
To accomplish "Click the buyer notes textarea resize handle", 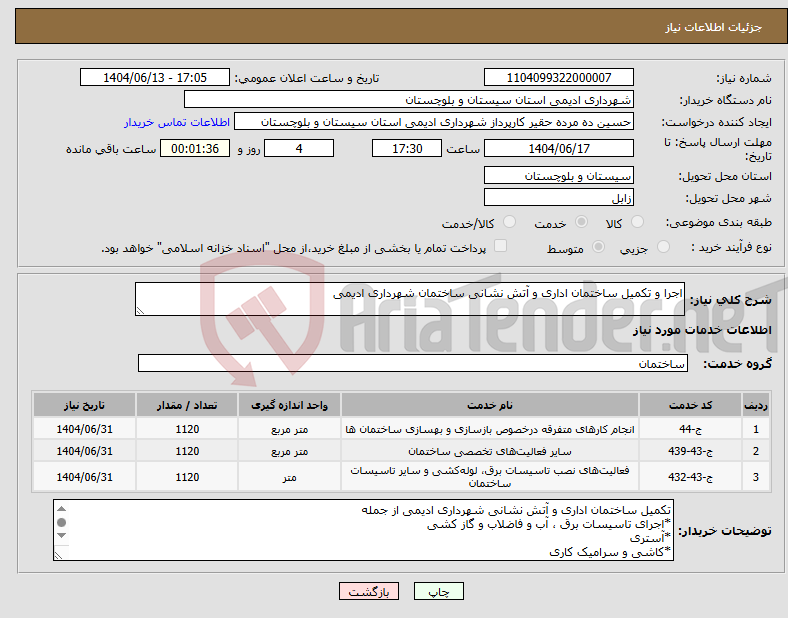I will (x=59, y=555).
